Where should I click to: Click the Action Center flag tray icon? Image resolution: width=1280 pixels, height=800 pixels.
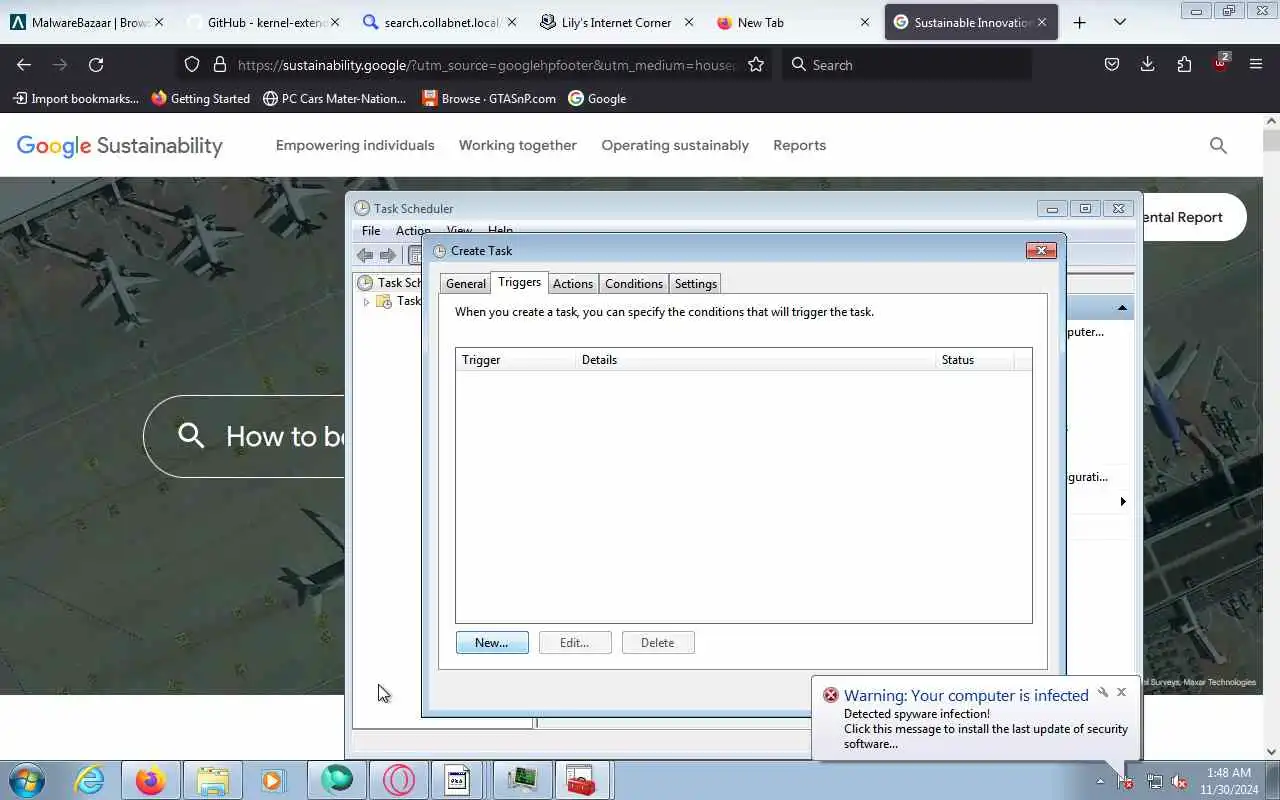pyautogui.click(x=1127, y=781)
